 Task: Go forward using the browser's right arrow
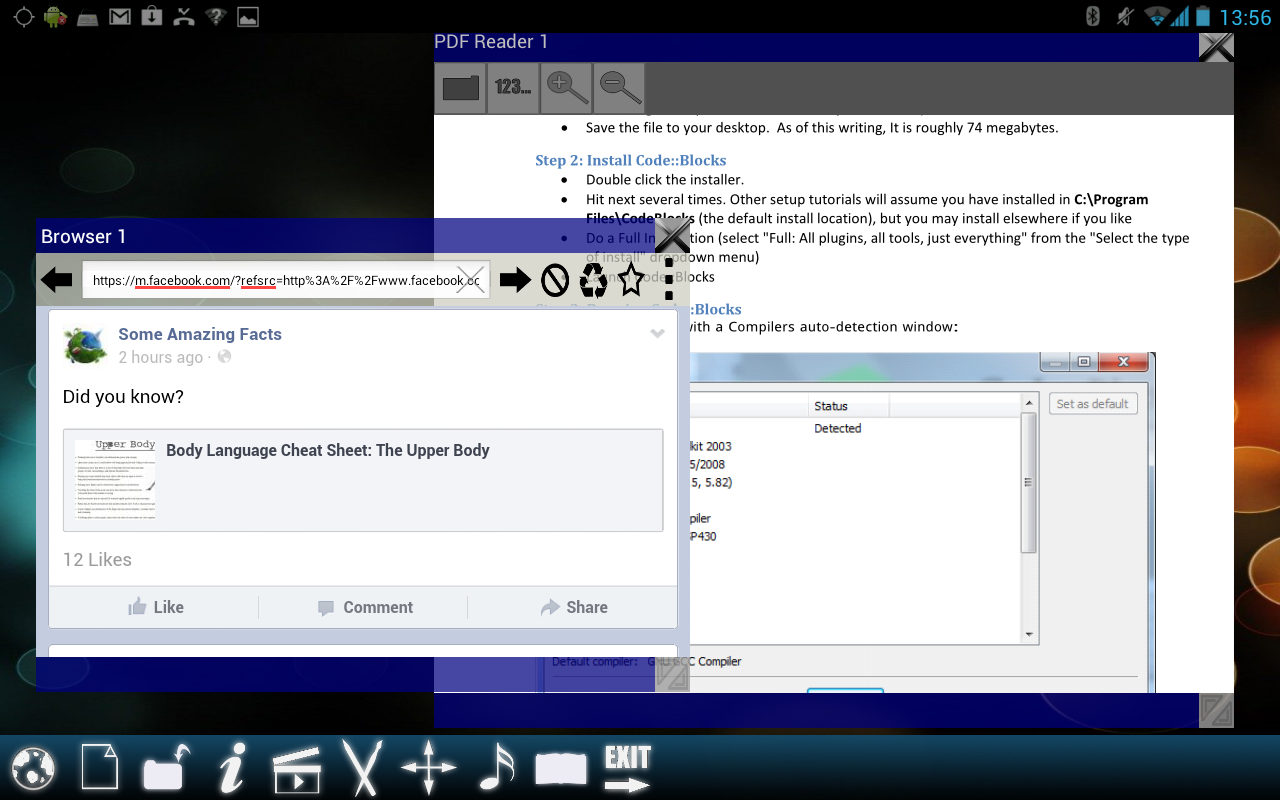pos(514,280)
